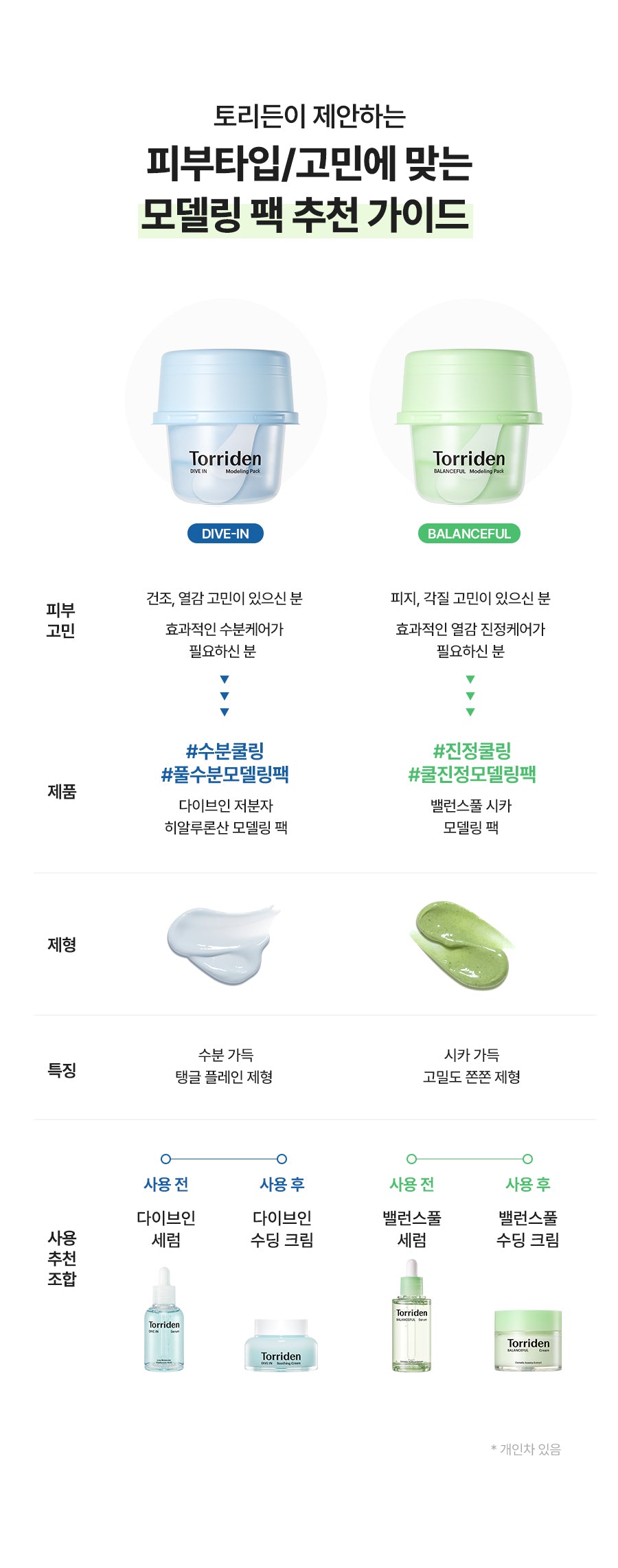The width and height of the screenshot is (618, 1568).
Task: Click the '#수분쿨링' hashtag text
Action: [225, 751]
